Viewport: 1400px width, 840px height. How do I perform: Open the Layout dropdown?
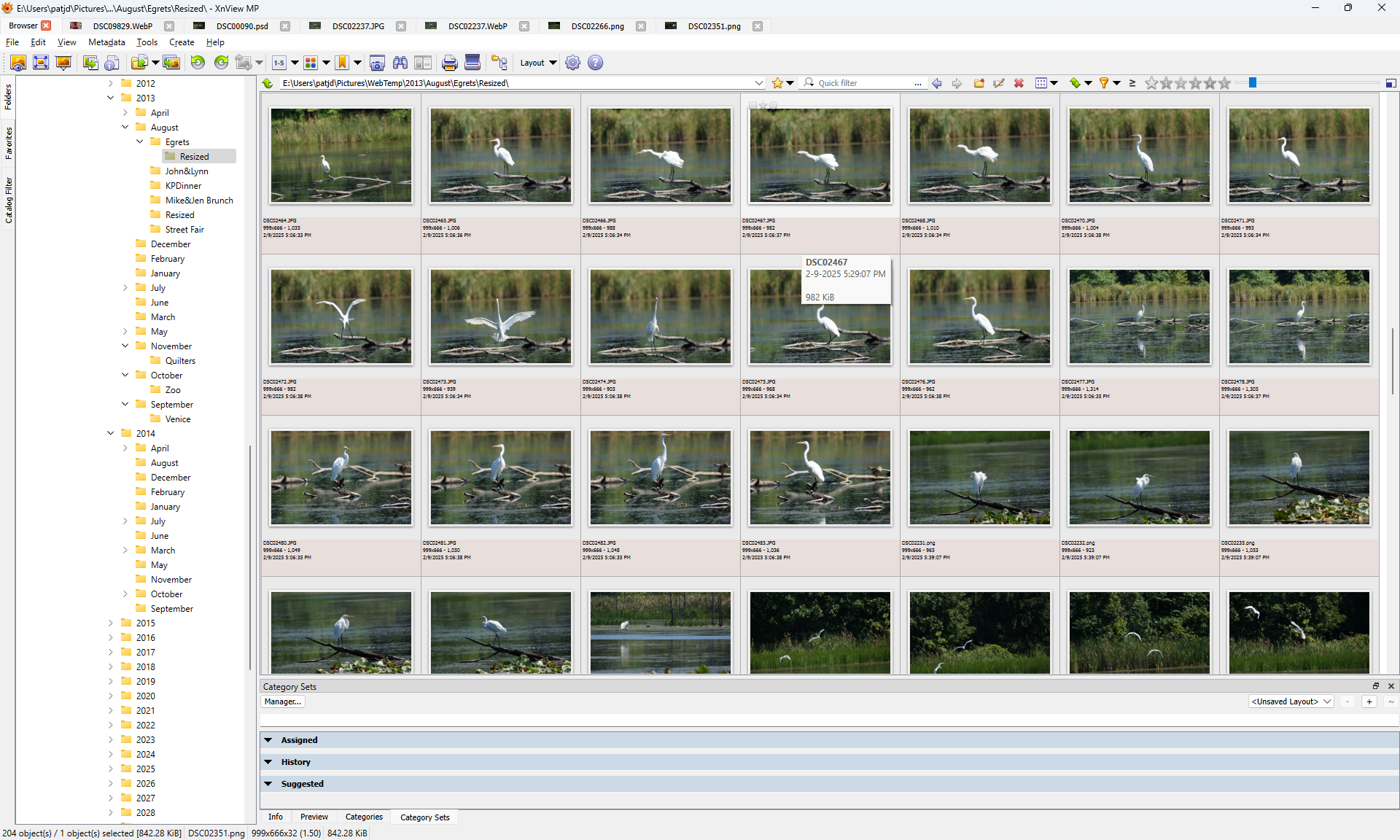tap(538, 63)
